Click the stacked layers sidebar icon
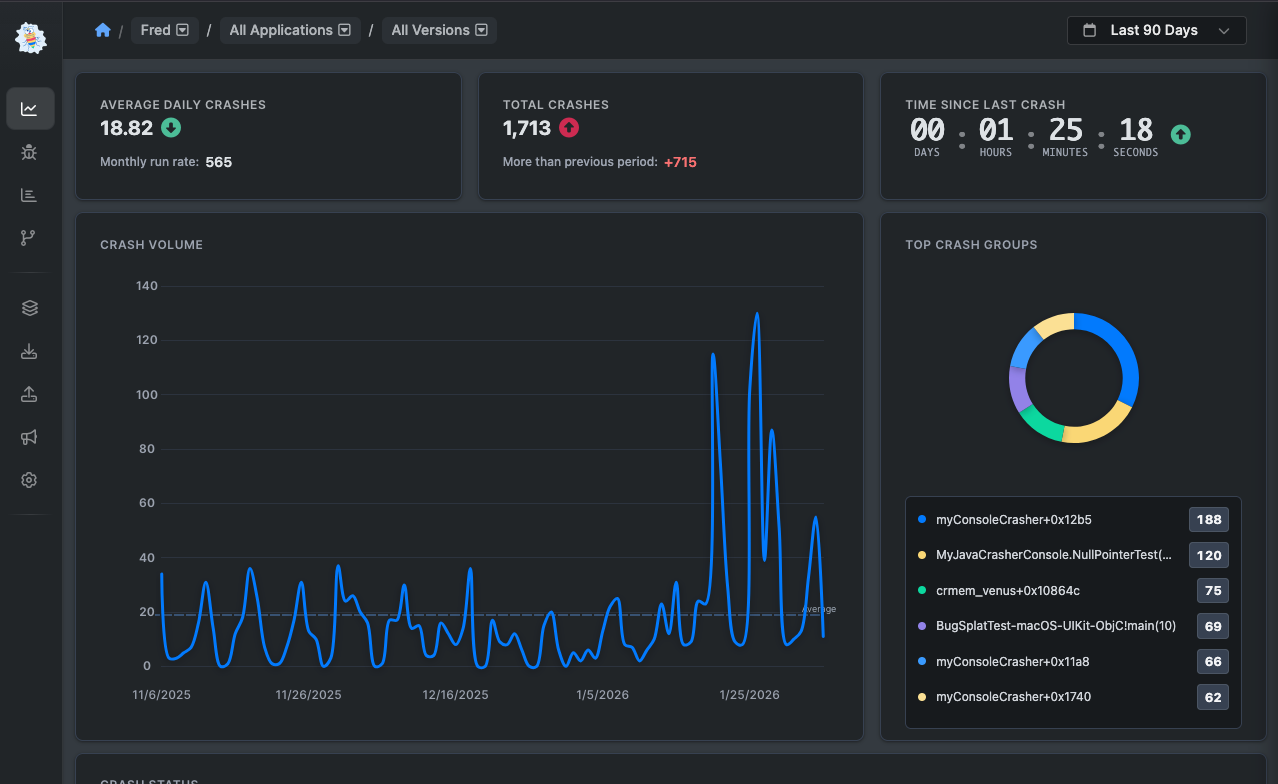The width and height of the screenshot is (1278, 784). coord(29,308)
